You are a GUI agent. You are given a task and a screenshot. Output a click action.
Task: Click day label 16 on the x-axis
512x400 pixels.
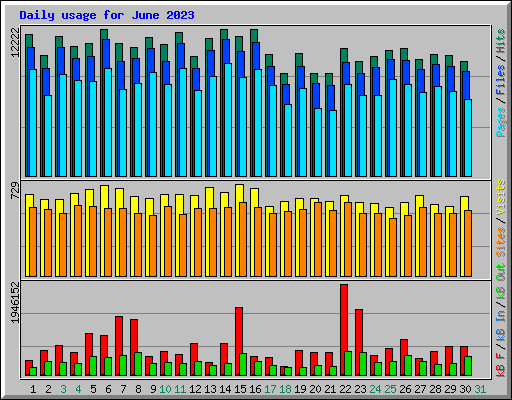255,389
